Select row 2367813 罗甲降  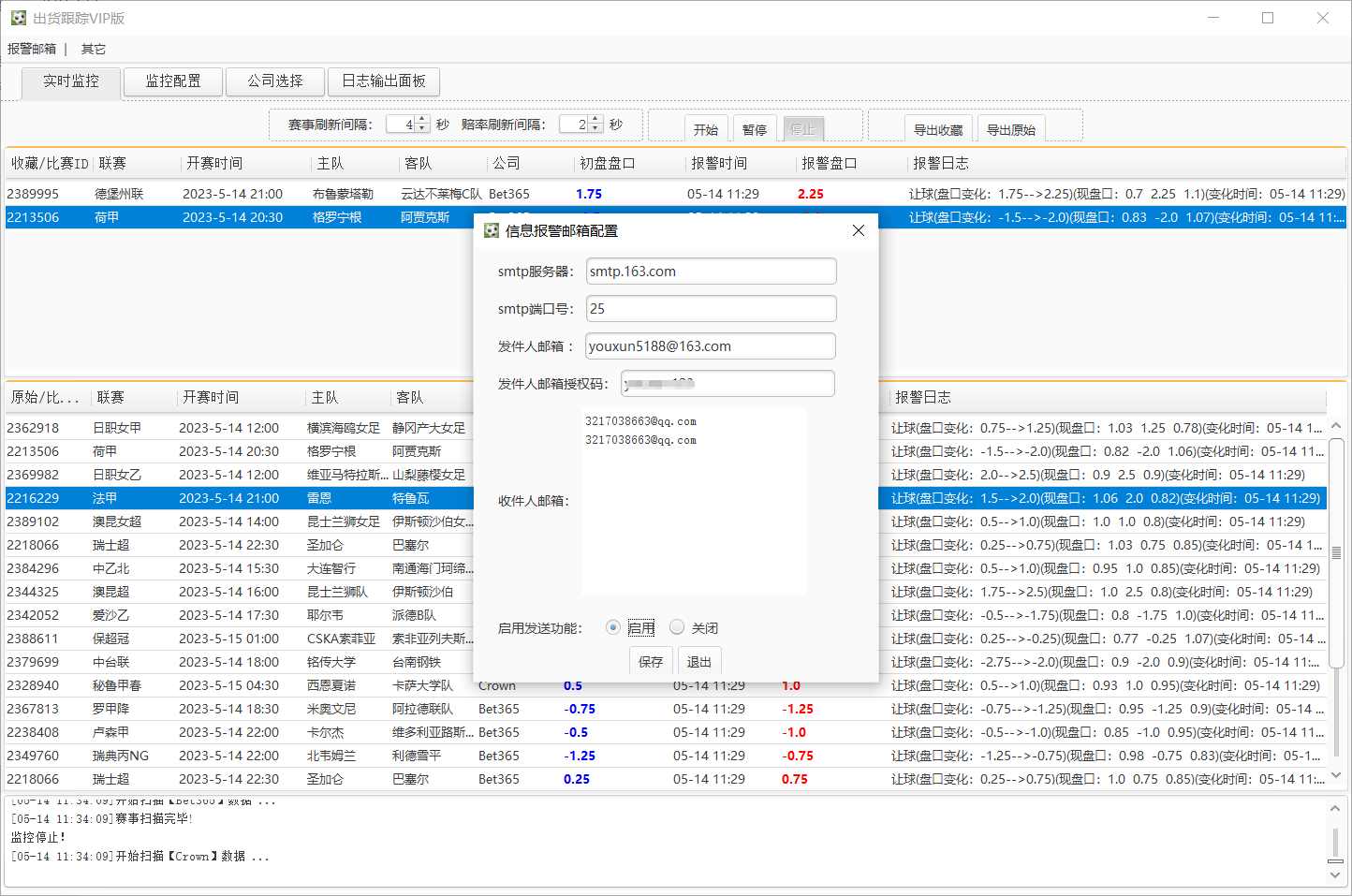666,709
